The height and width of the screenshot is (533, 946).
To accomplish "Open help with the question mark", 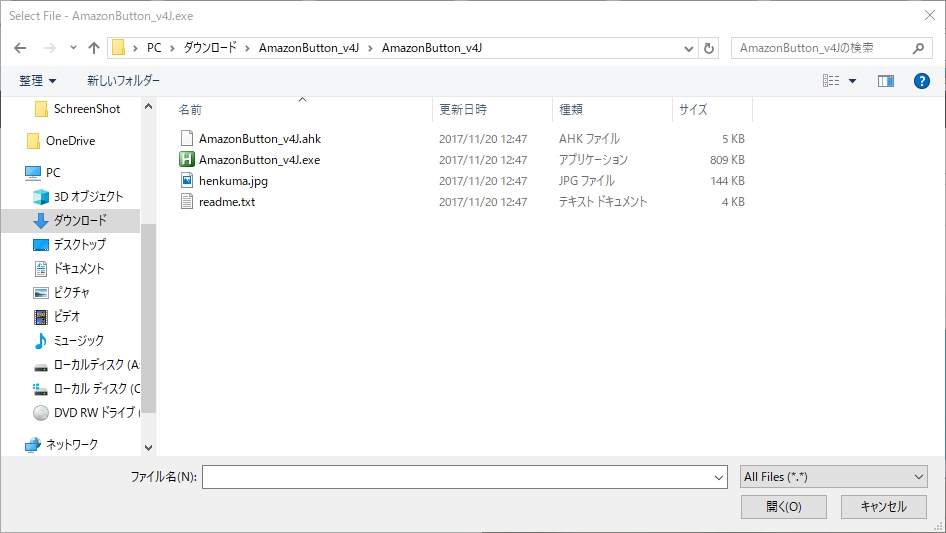I will coord(921,80).
